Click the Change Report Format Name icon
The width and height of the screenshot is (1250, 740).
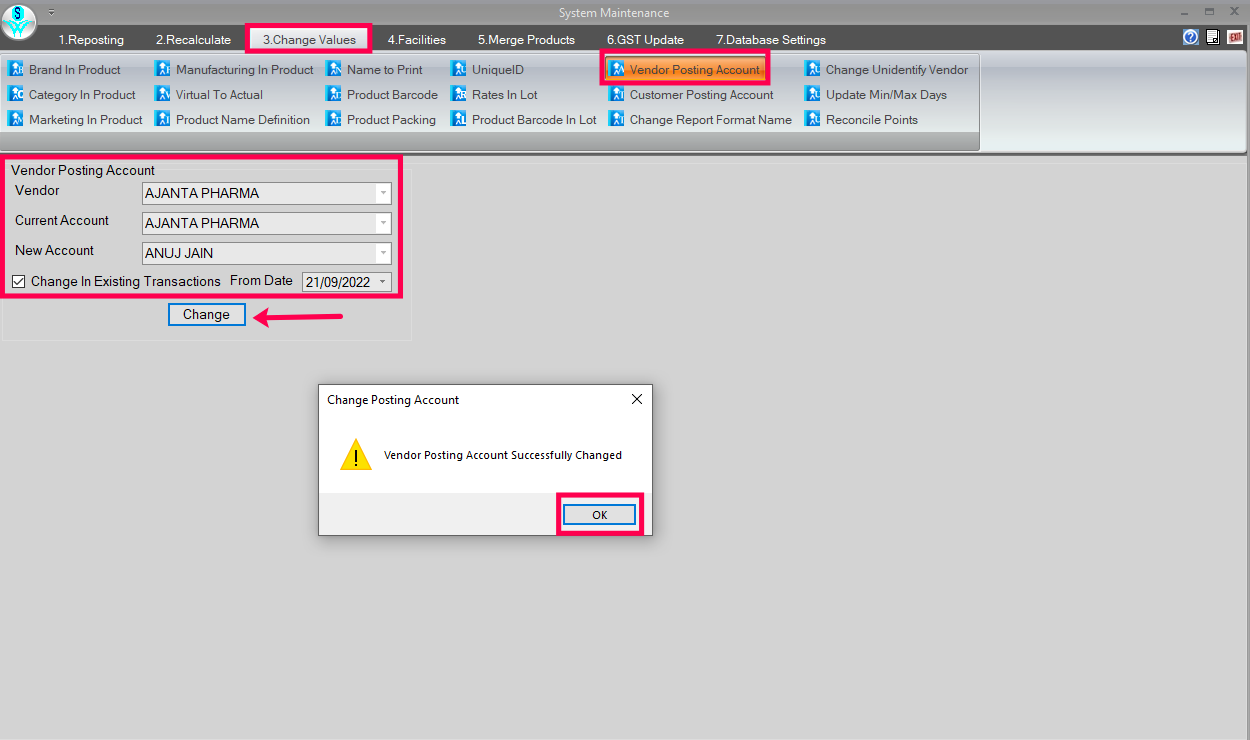[x=617, y=120]
